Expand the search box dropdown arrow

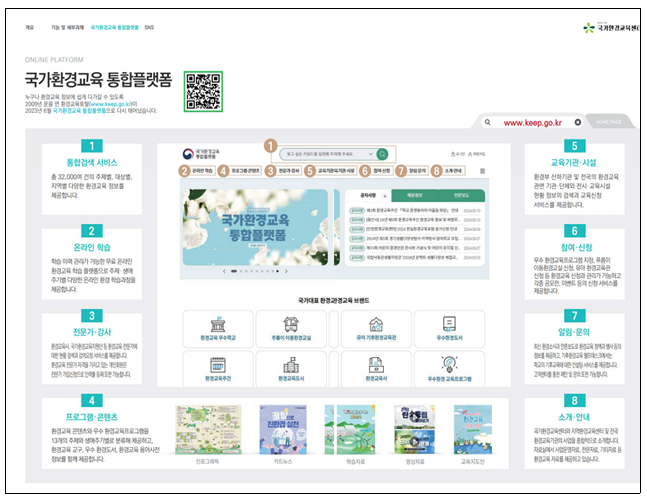pyautogui.click(x=369, y=154)
